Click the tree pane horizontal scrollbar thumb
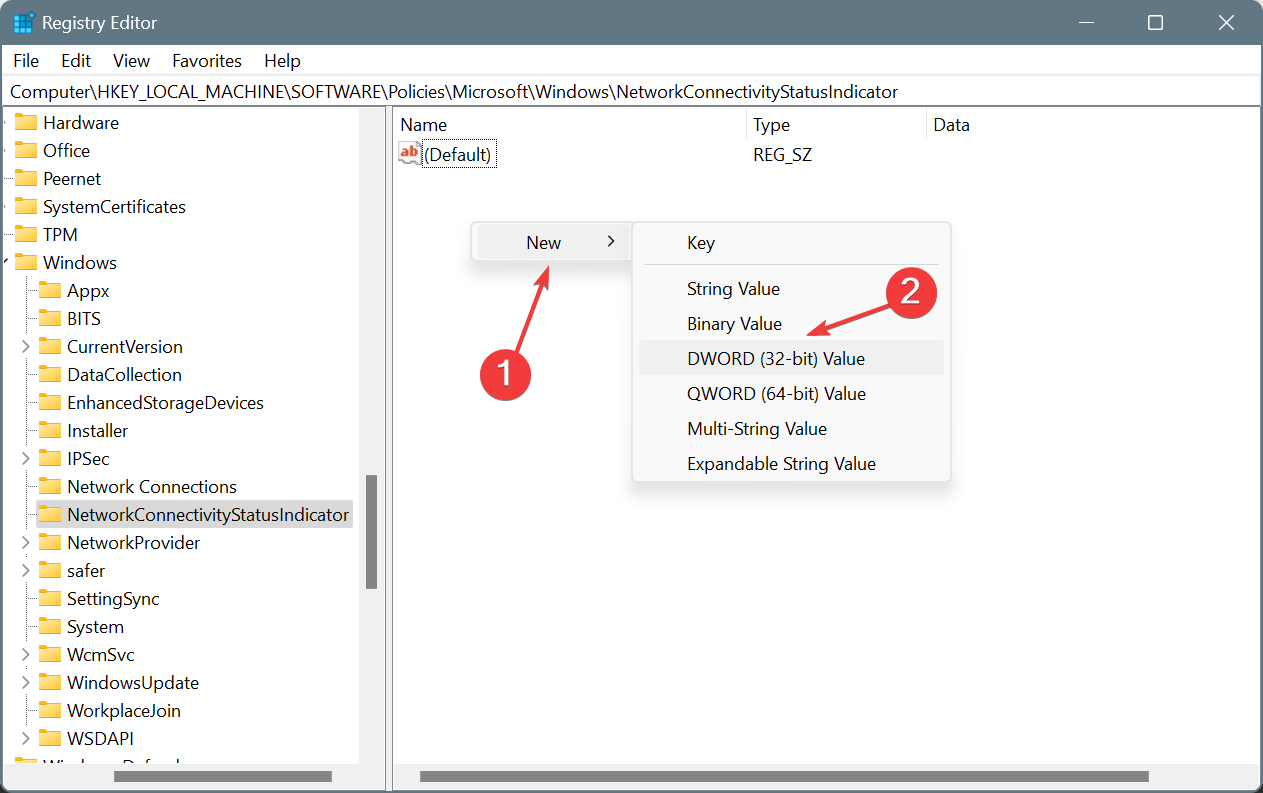Viewport: 1263px width, 793px height. pos(222,776)
